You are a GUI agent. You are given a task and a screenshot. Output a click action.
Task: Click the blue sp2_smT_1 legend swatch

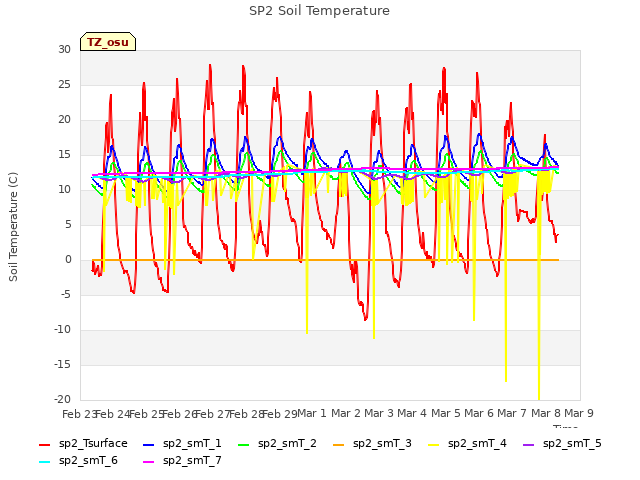pos(149,444)
